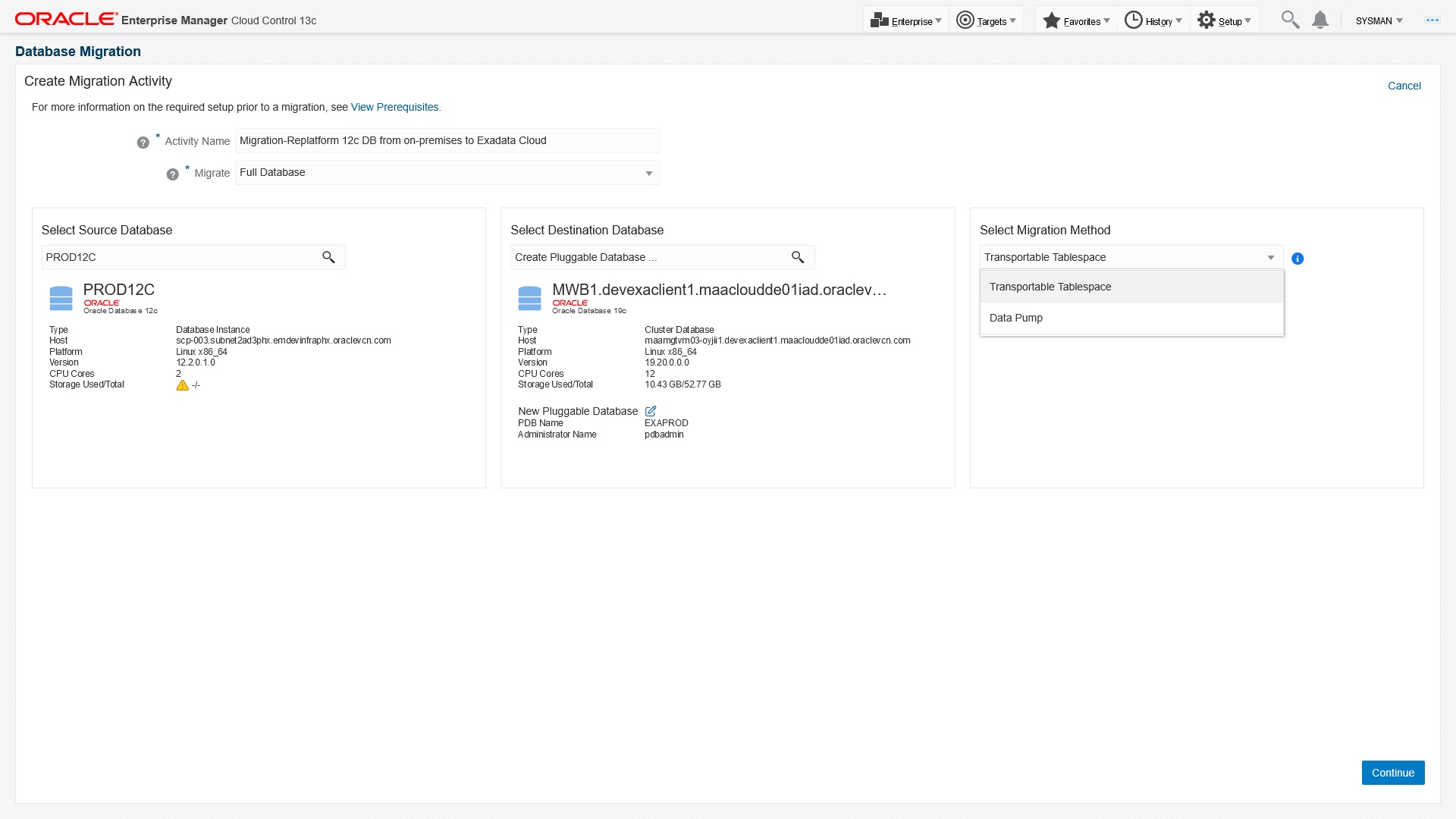Open the accessibility options dots icon
The image size is (1456, 819).
(1432, 20)
